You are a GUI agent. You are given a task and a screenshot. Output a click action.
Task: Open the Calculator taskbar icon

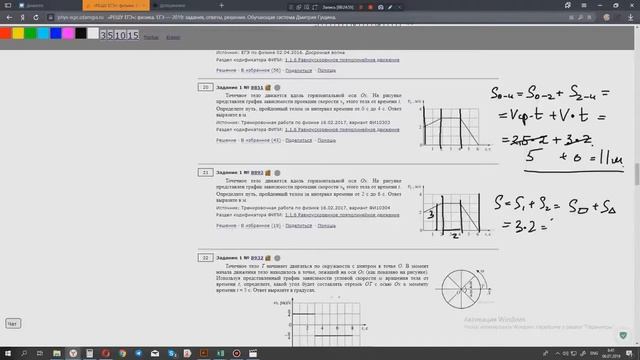point(89,353)
